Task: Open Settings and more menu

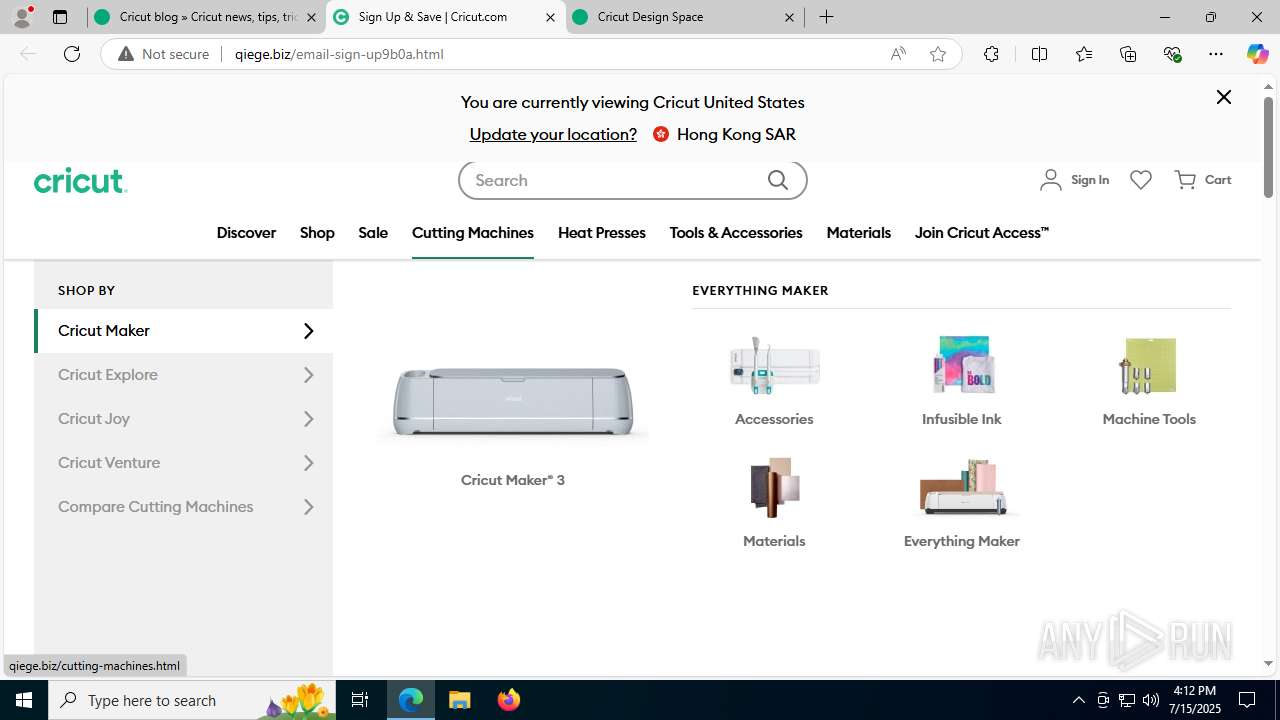Action: pyautogui.click(x=1216, y=54)
